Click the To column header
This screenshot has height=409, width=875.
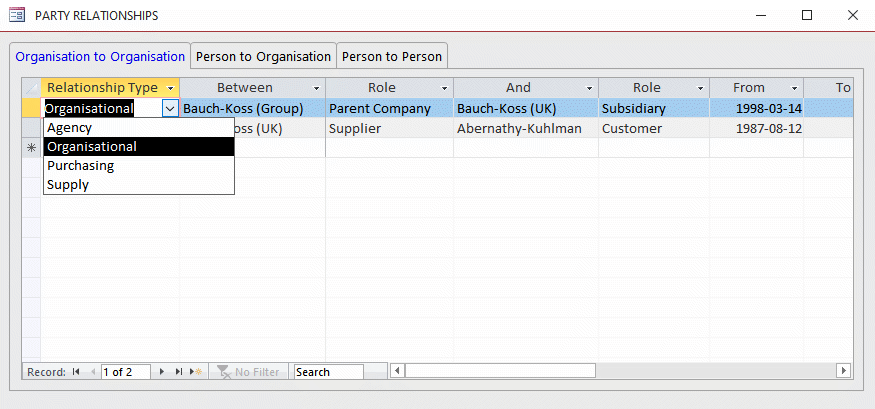coord(829,88)
